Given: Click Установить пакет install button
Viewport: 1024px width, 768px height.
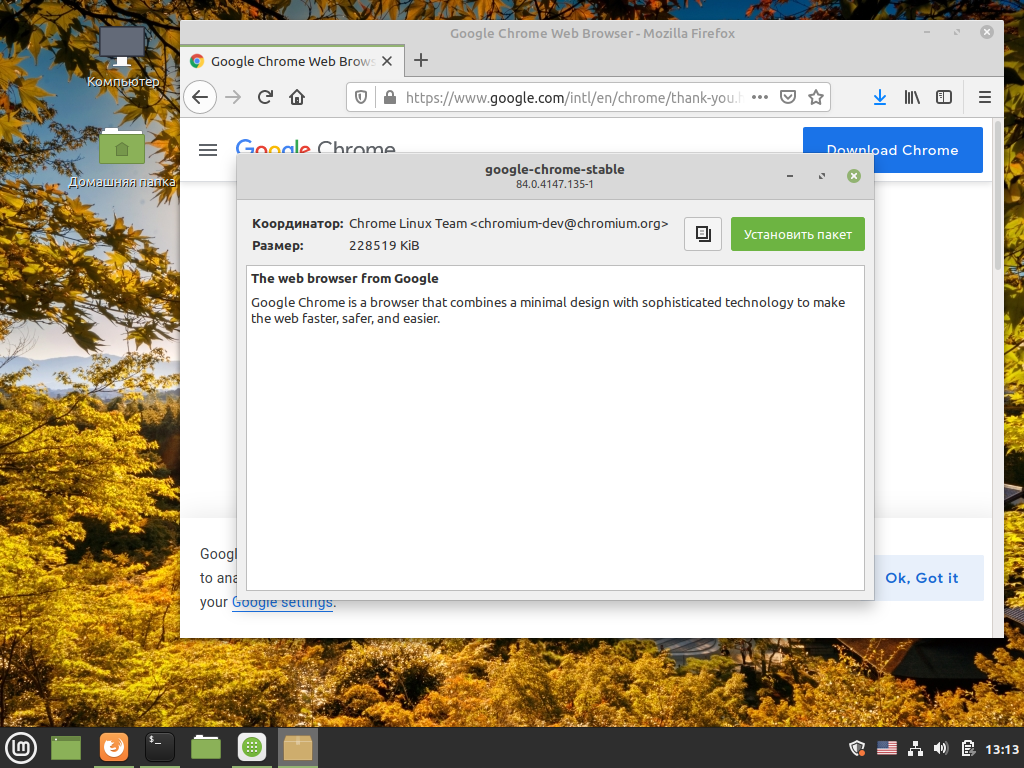Looking at the screenshot, I should pyautogui.click(x=797, y=234).
